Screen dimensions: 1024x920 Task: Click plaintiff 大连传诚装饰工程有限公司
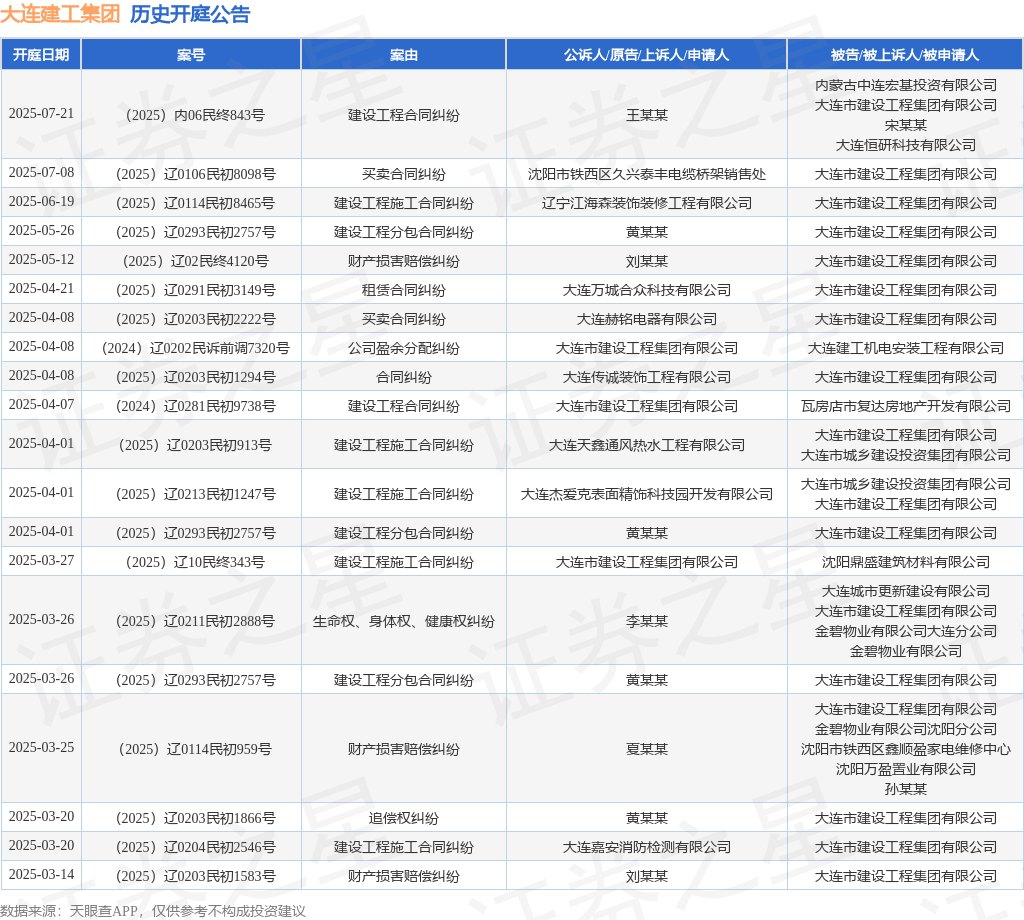point(647,377)
